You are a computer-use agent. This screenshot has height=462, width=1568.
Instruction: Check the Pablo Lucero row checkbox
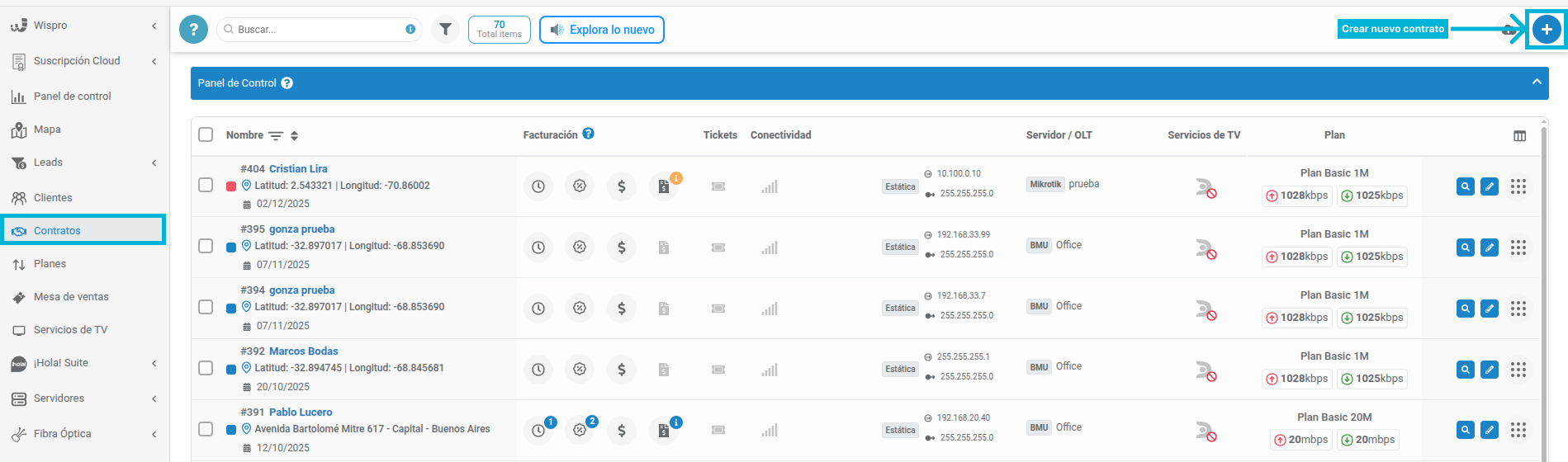pyautogui.click(x=206, y=429)
